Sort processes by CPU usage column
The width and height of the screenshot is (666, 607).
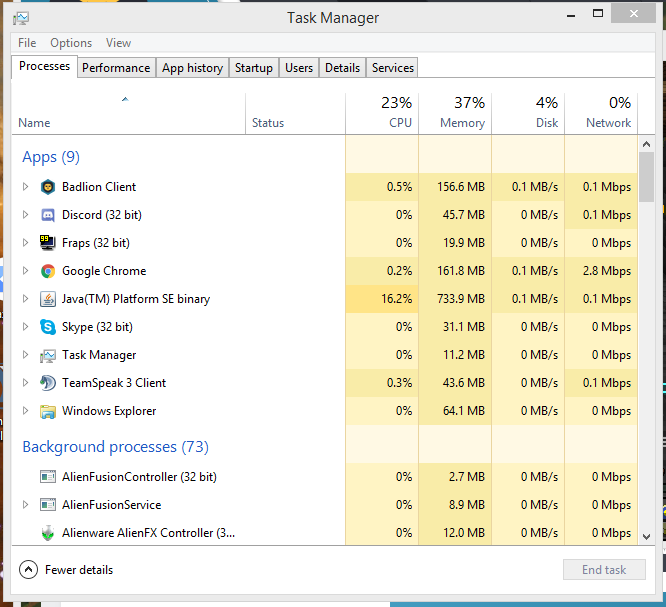click(382, 114)
